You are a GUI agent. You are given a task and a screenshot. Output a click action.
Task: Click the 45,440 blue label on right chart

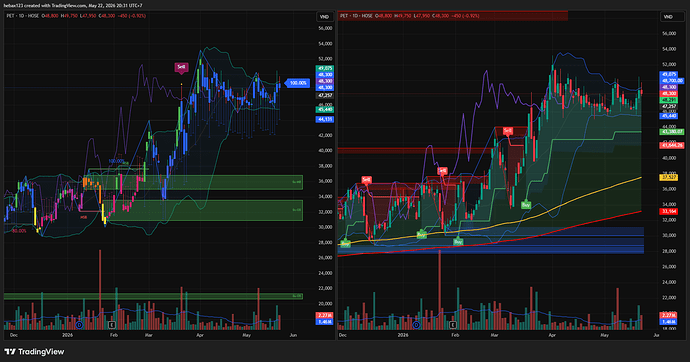pos(669,116)
